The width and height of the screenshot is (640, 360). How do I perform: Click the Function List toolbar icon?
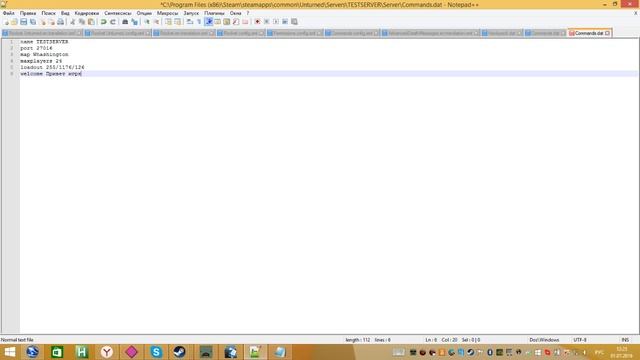[236, 22]
